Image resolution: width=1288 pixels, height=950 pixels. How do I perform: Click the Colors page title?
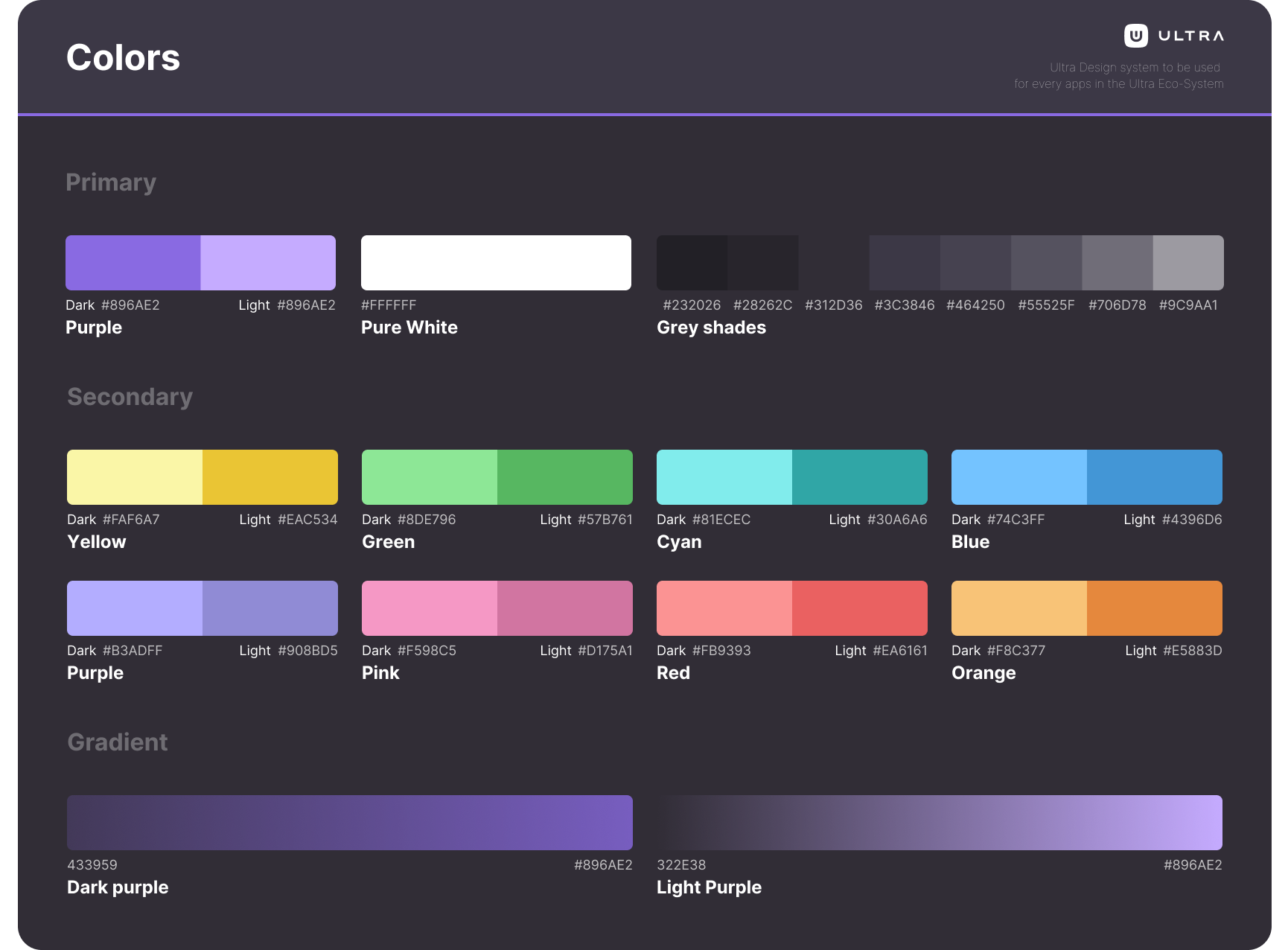pyautogui.click(x=123, y=57)
